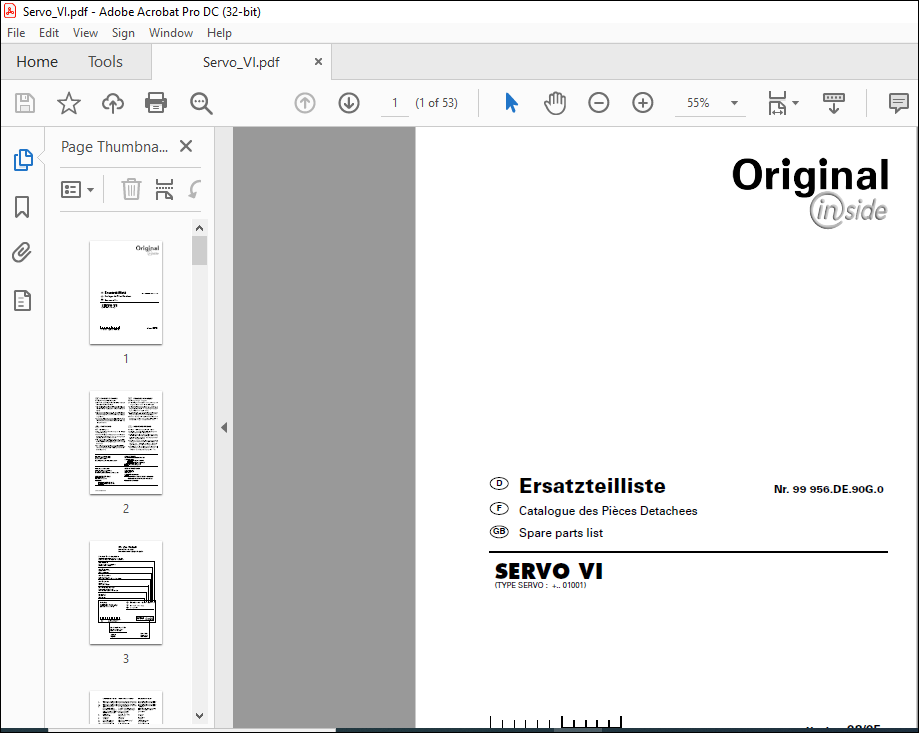Select page 1 thumbnail
This screenshot has width=919, height=733.
pyautogui.click(x=126, y=292)
